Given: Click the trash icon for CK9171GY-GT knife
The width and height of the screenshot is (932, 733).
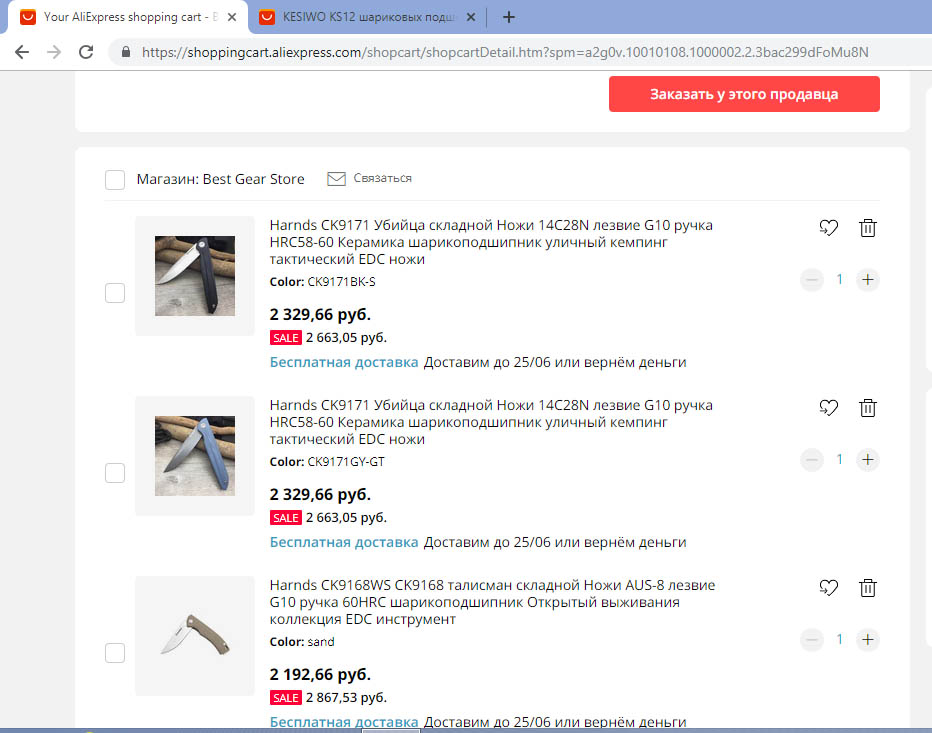Looking at the screenshot, I should tap(867, 408).
